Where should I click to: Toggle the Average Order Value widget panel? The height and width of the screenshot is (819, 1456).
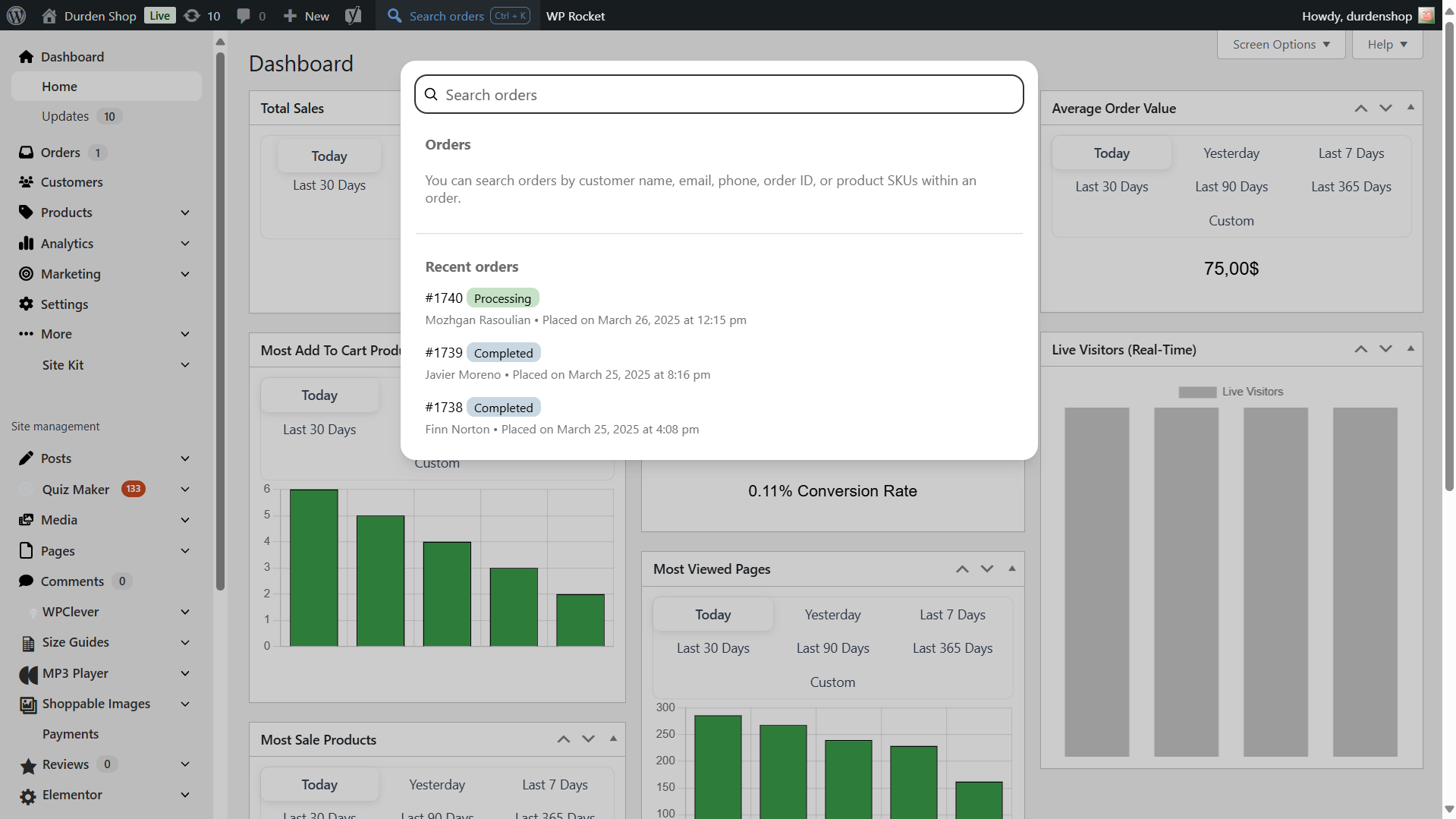click(x=1410, y=107)
